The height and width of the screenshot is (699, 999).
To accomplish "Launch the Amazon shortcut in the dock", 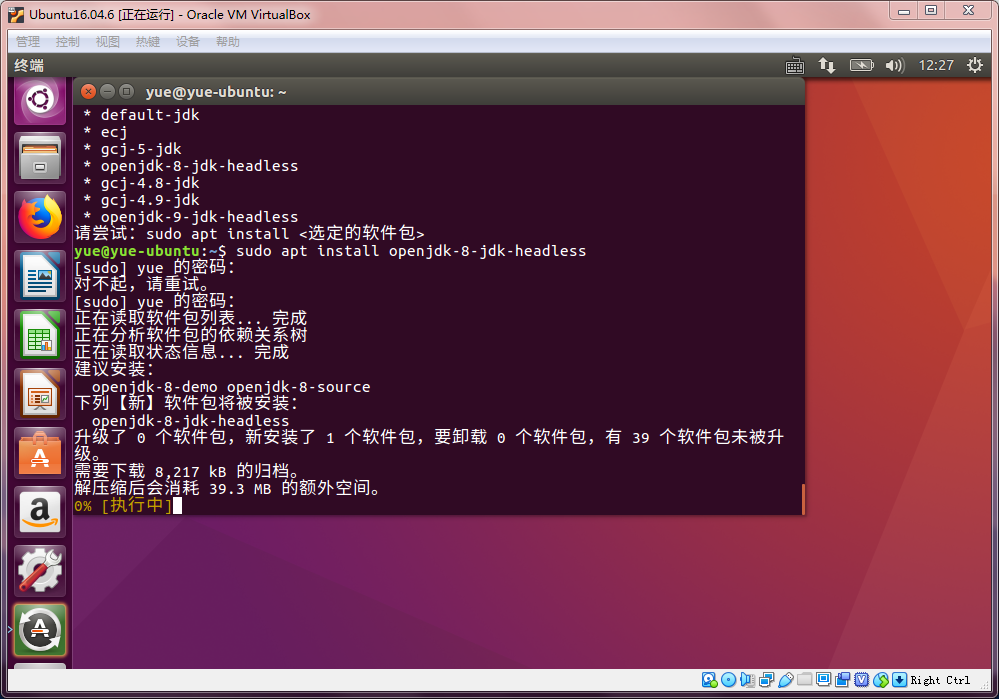I will coord(40,512).
